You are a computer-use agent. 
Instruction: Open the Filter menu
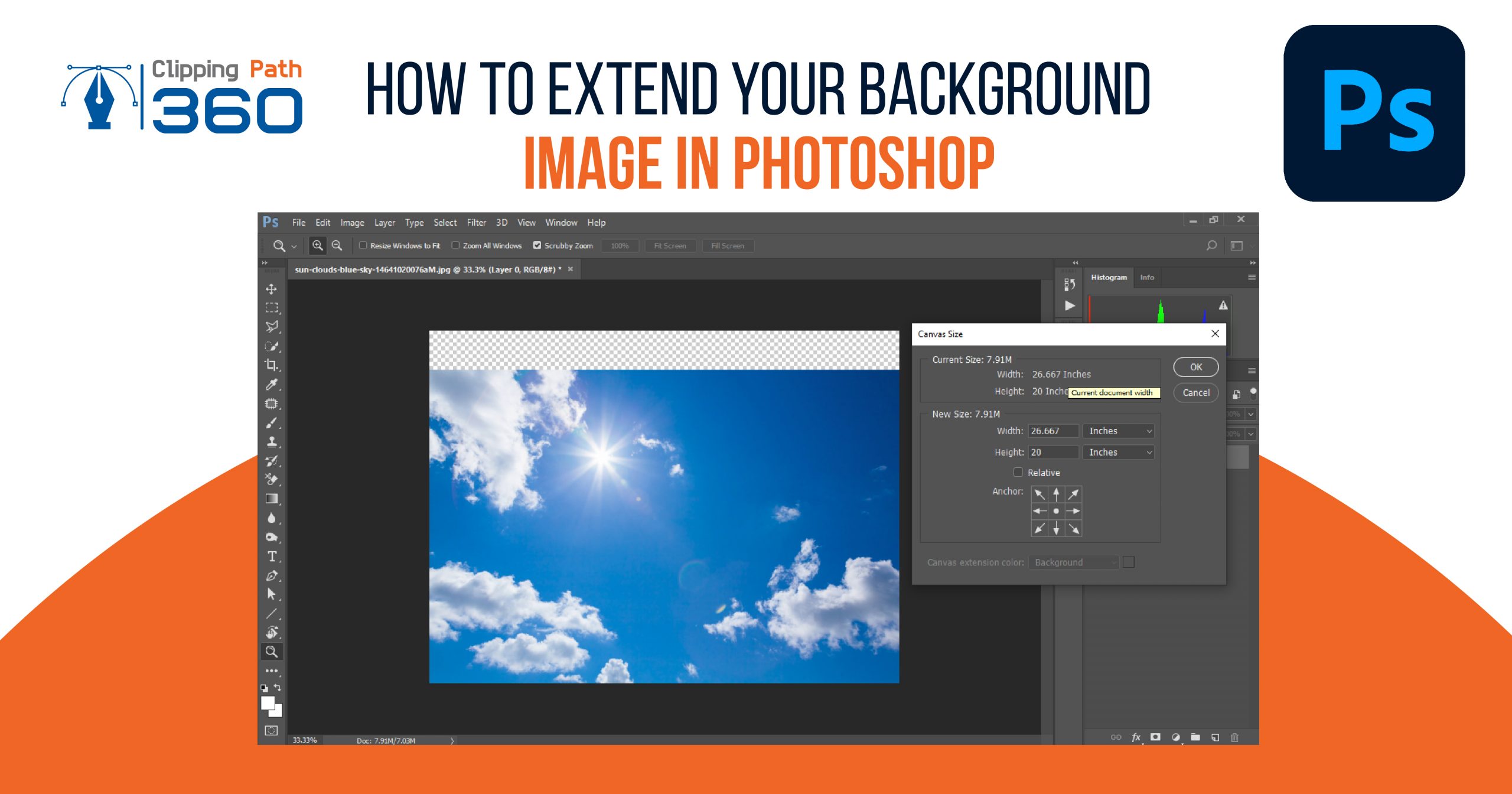(476, 223)
